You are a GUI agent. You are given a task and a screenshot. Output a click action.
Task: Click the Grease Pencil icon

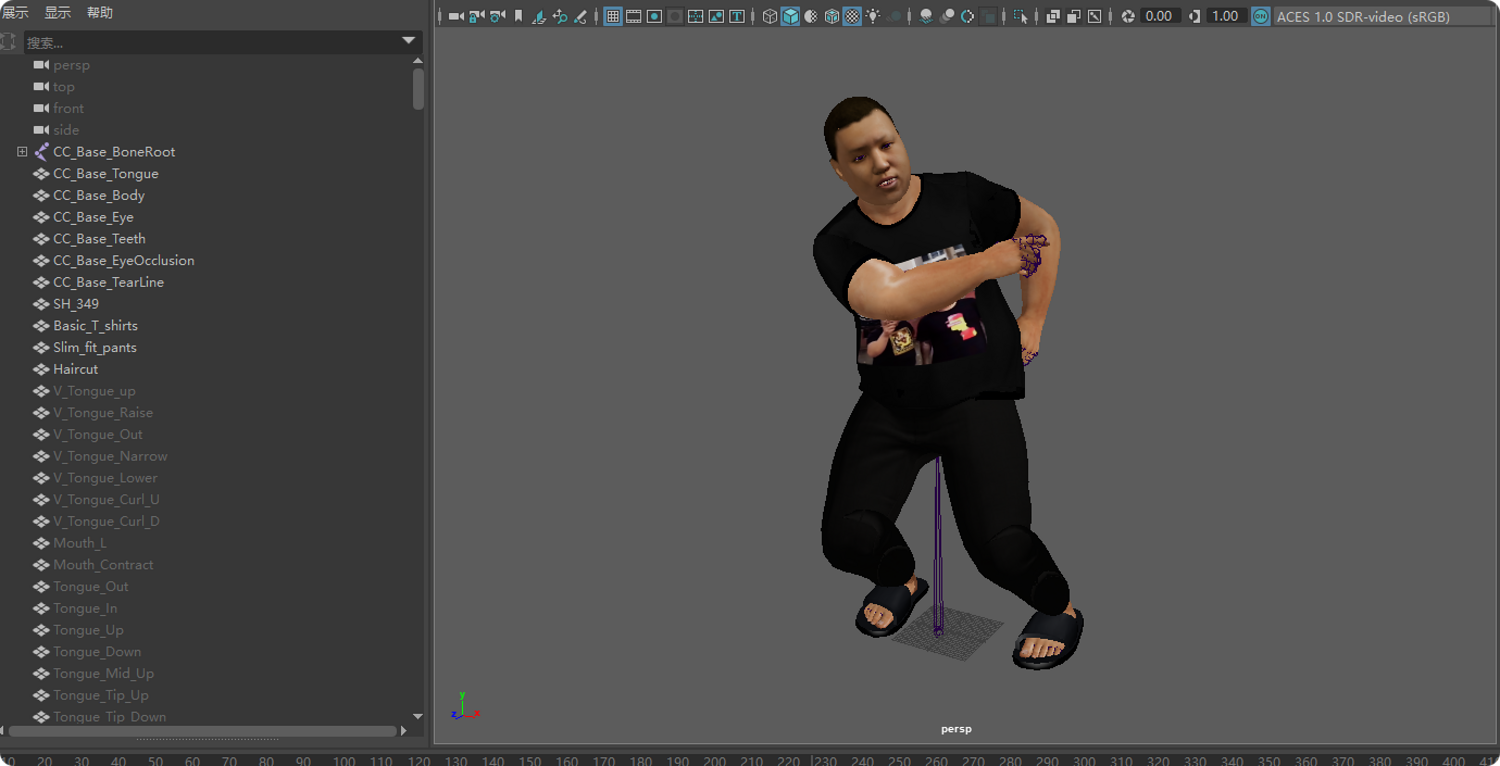click(580, 16)
